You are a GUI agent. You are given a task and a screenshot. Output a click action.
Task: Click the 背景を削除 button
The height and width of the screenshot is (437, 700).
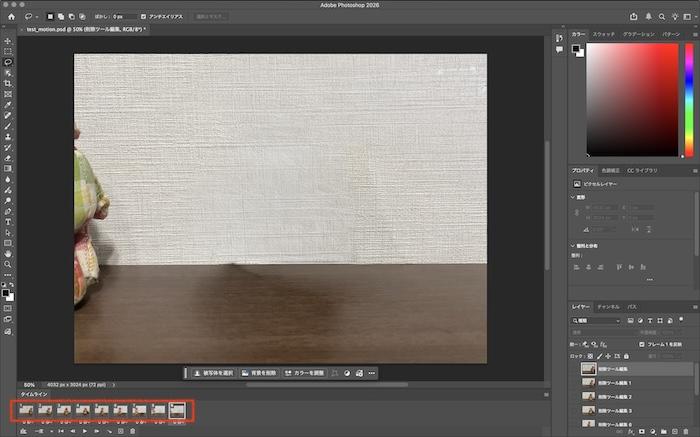(x=259, y=373)
